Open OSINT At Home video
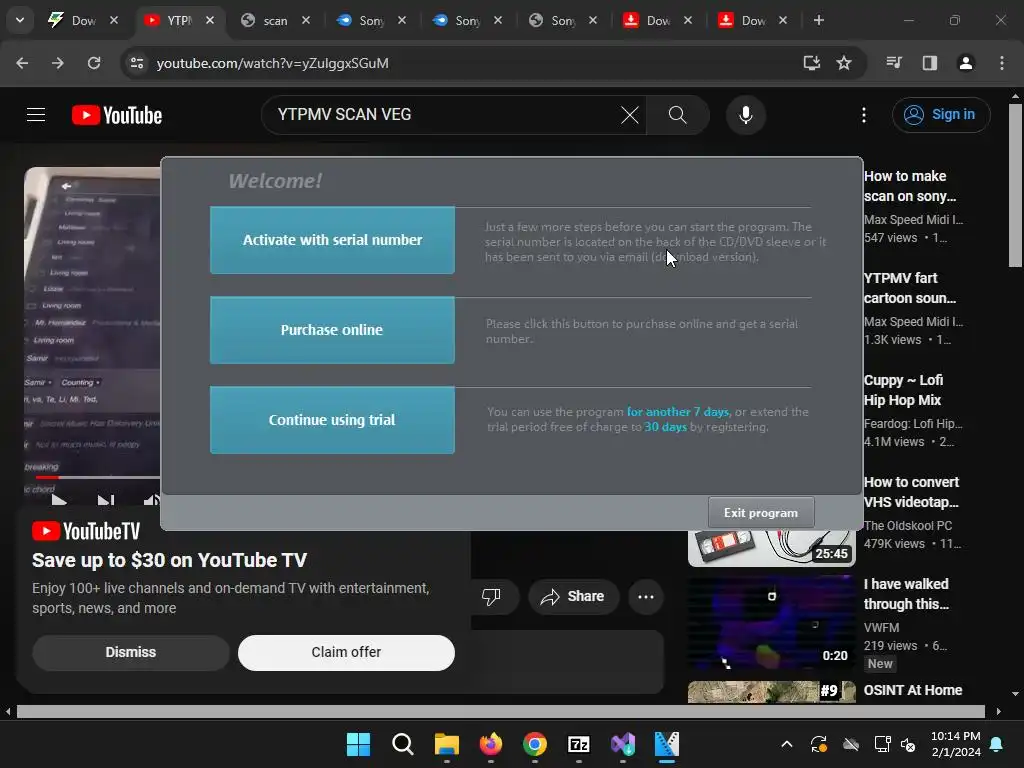The image size is (1024, 768). (x=912, y=690)
